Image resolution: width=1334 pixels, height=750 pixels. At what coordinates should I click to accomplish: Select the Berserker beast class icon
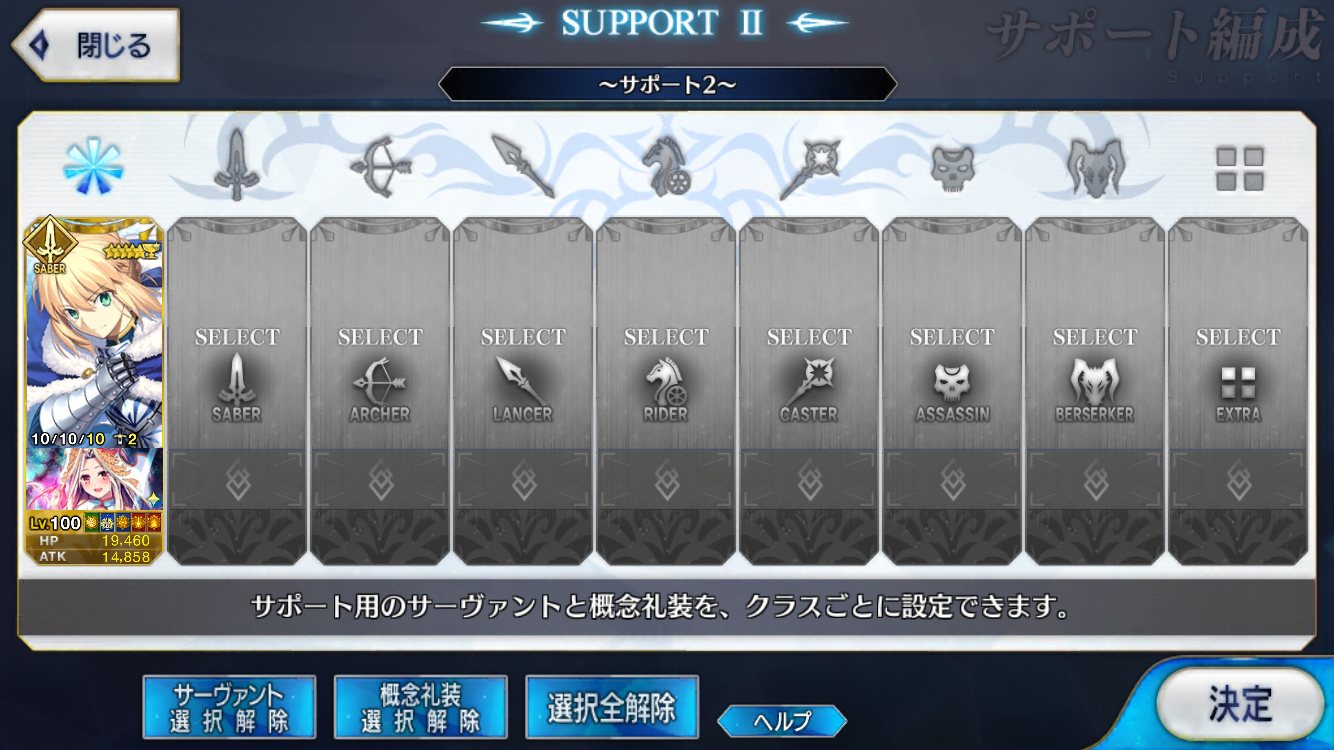pos(1095,167)
